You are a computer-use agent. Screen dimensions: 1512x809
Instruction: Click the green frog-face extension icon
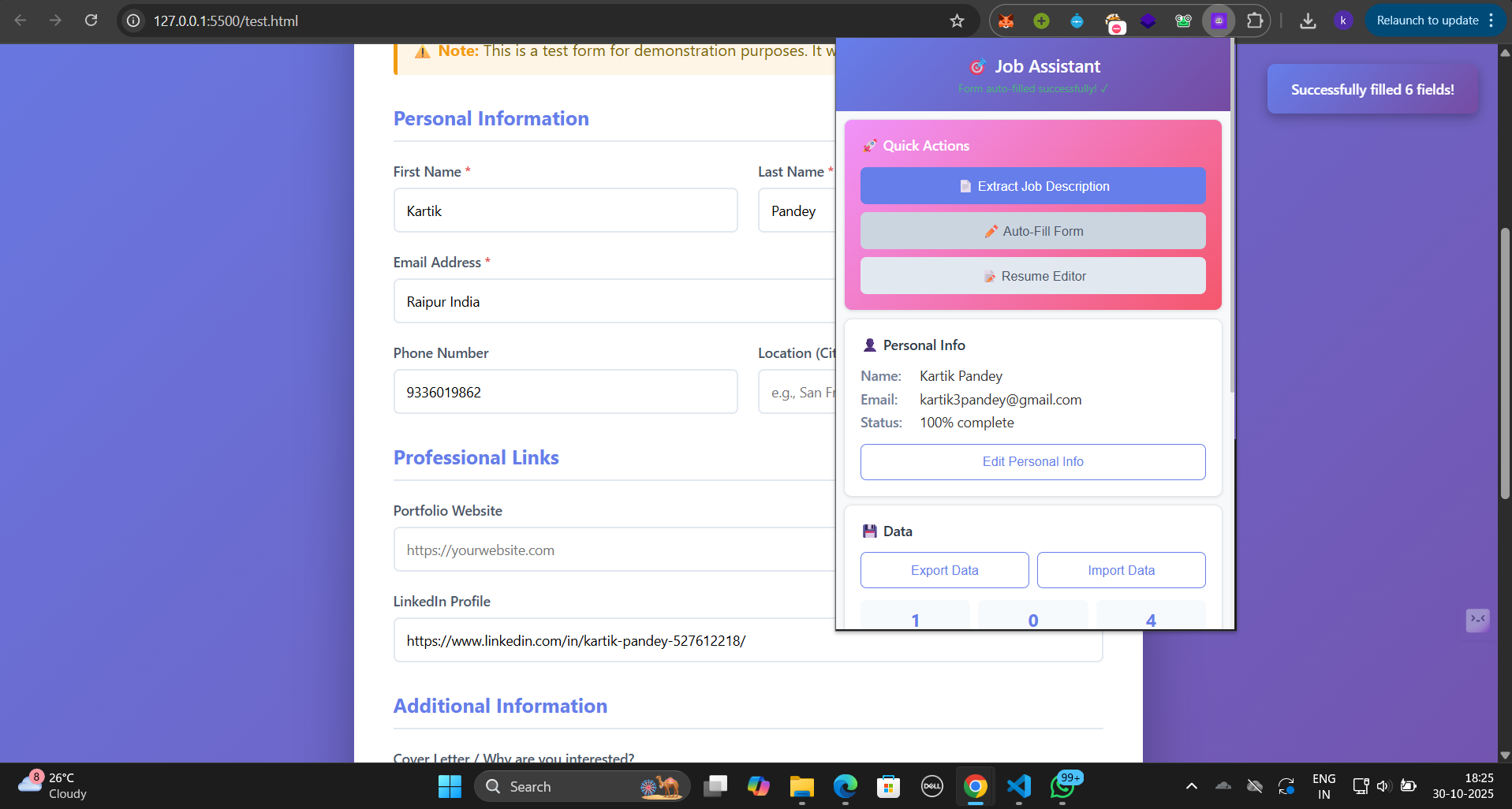tap(1183, 21)
